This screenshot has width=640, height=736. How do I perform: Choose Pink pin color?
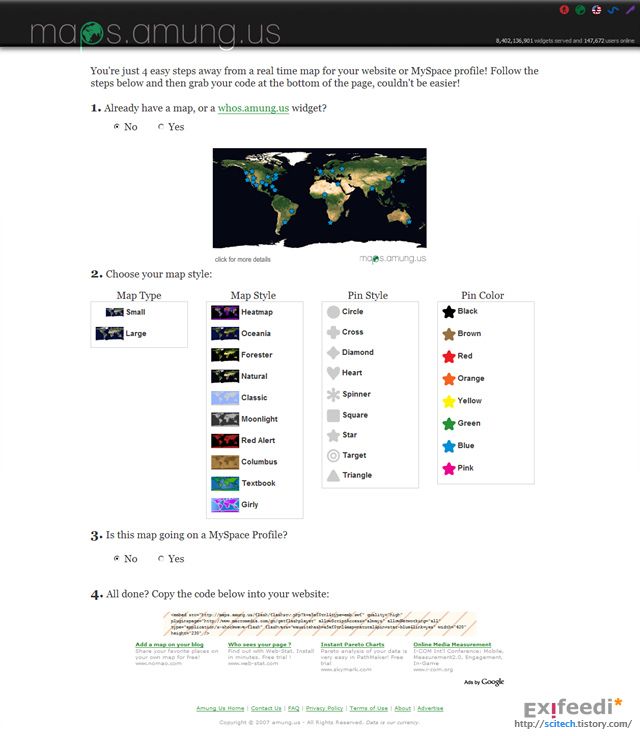pyautogui.click(x=458, y=468)
